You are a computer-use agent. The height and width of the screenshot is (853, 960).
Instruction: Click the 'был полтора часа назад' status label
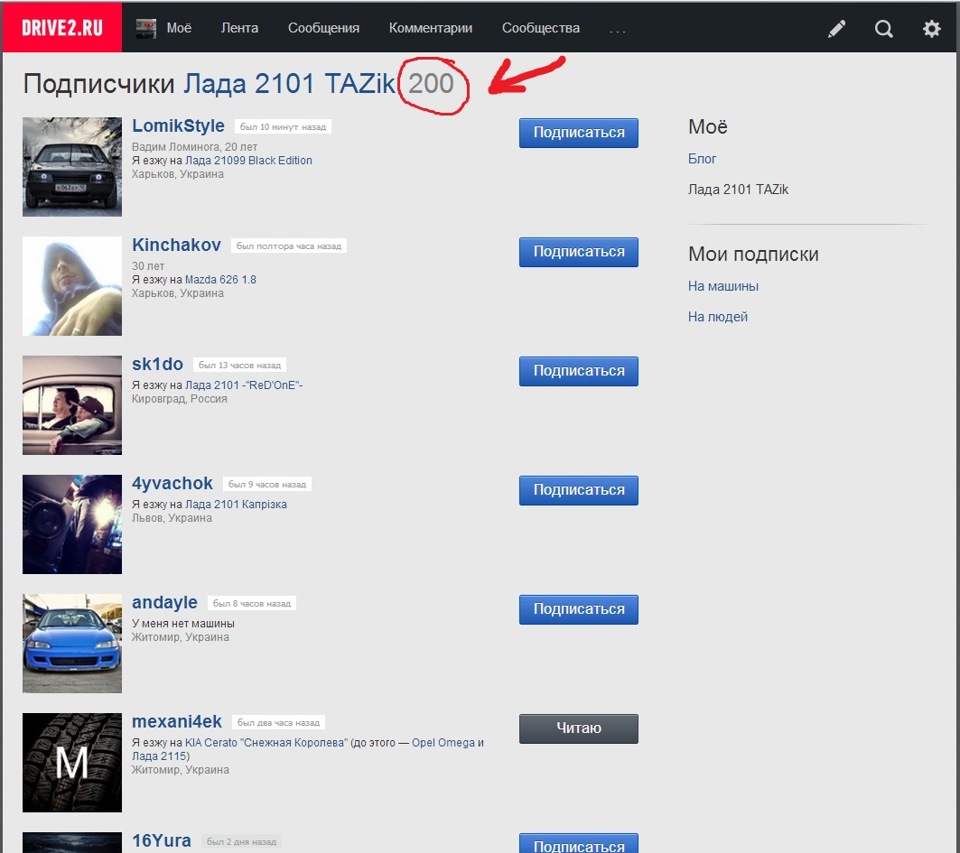289,246
